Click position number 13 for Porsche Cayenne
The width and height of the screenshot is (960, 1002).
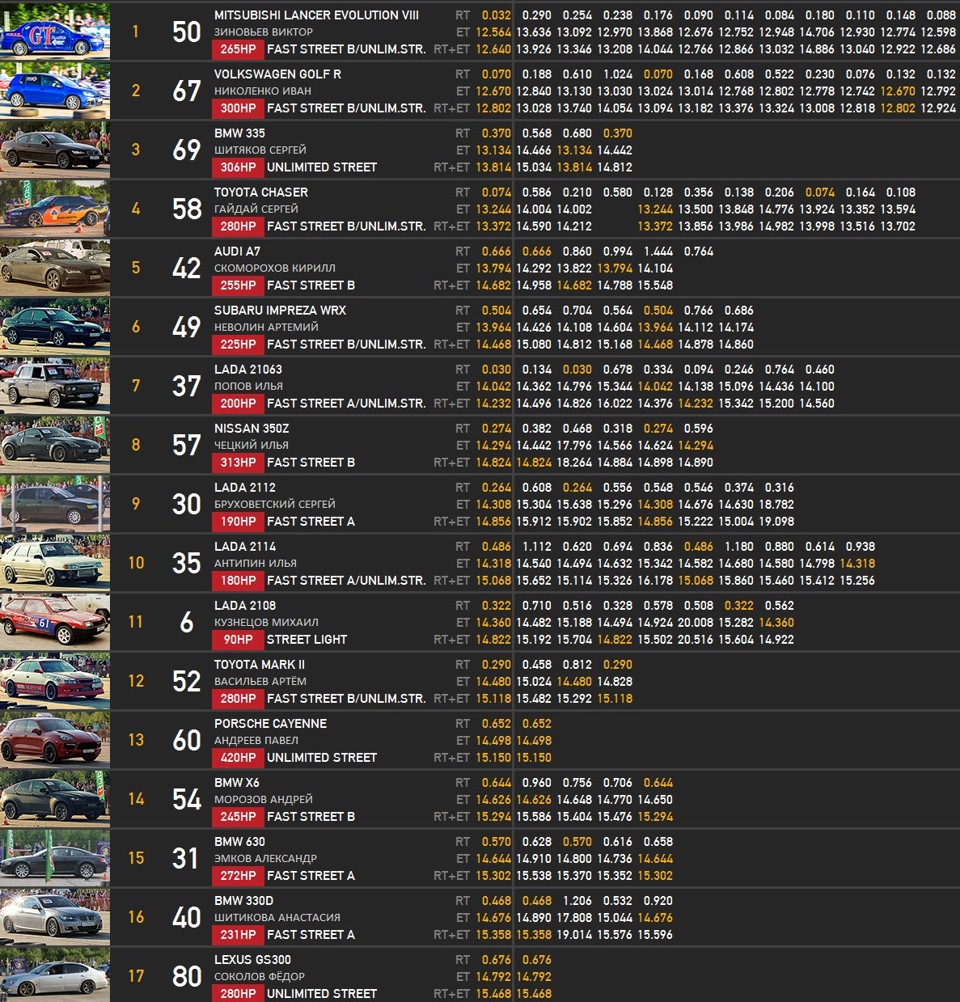[x=136, y=740]
